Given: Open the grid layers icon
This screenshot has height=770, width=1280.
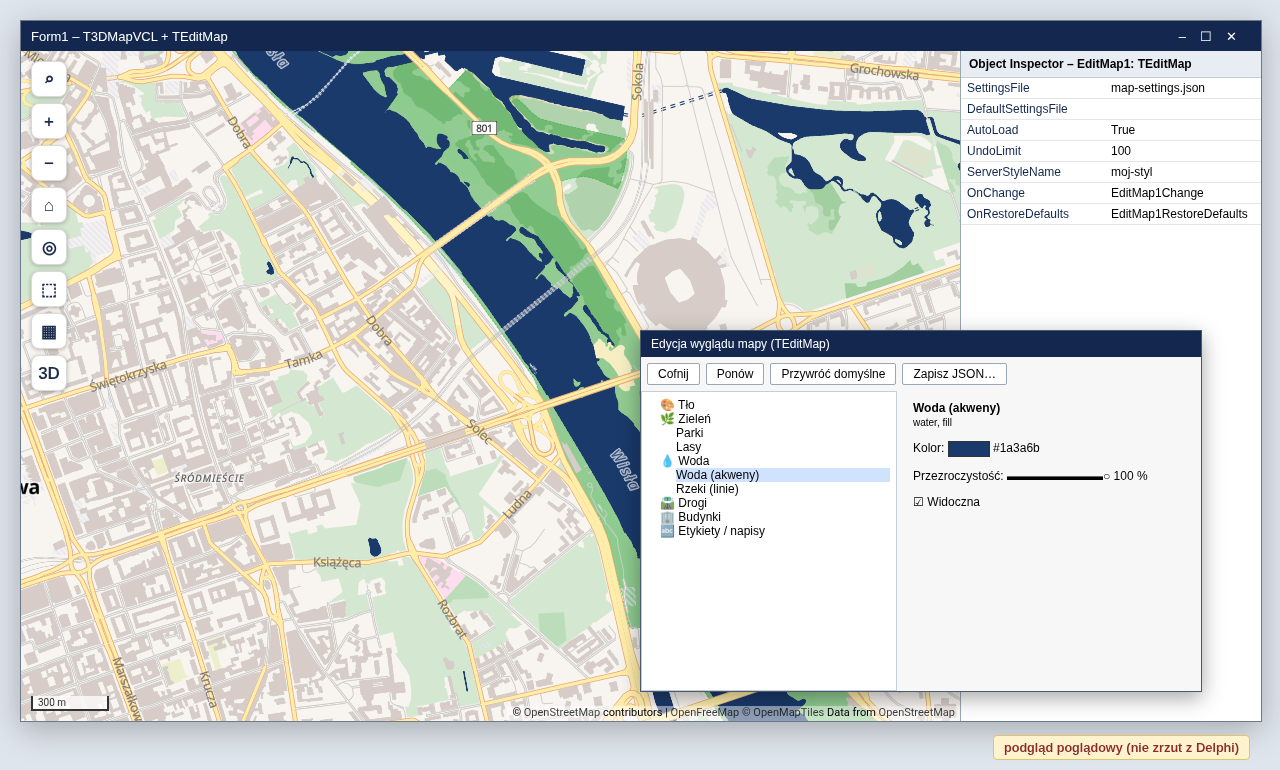Looking at the screenshot, I should [49, 331].
